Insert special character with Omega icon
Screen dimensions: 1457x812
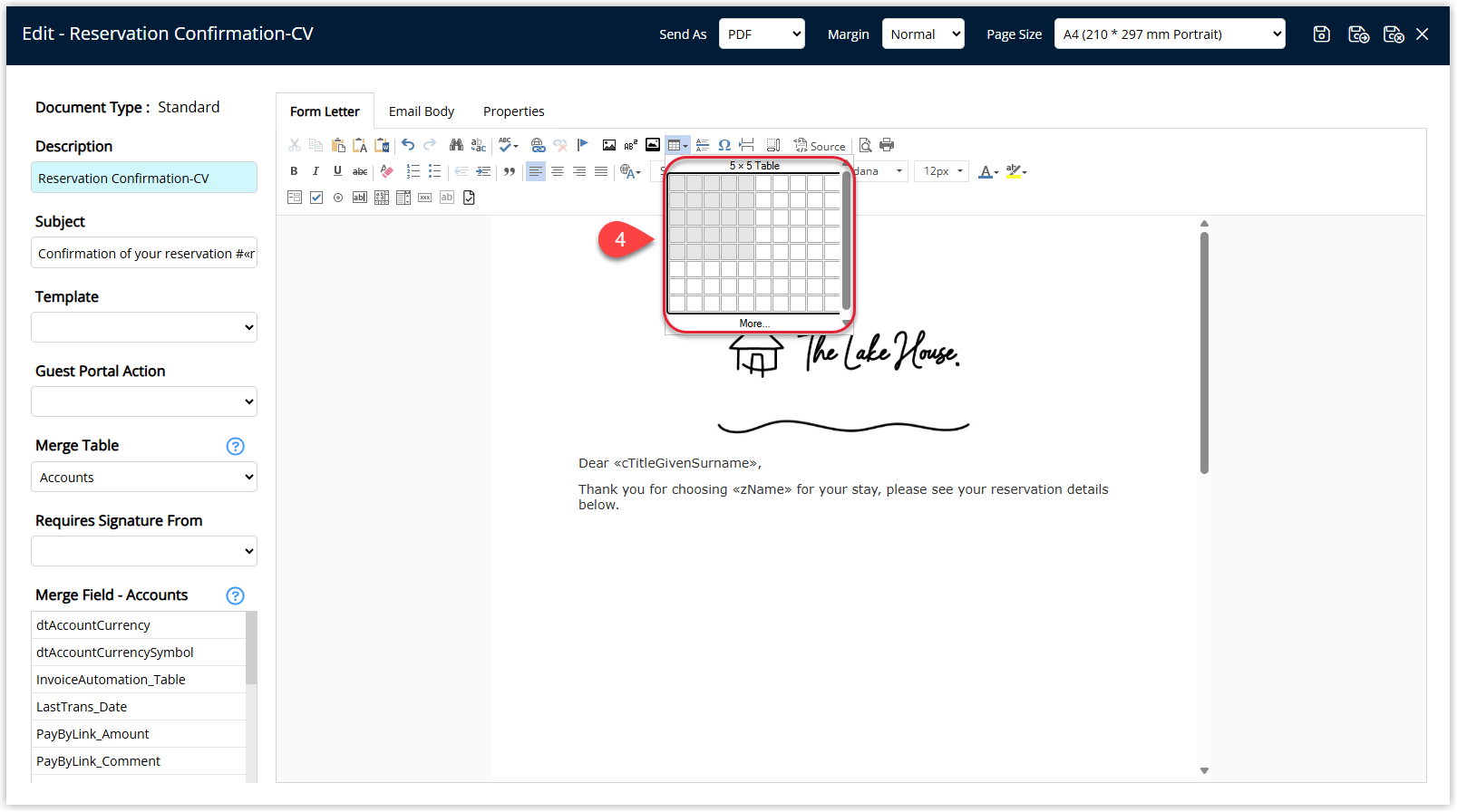click(724, 145)
